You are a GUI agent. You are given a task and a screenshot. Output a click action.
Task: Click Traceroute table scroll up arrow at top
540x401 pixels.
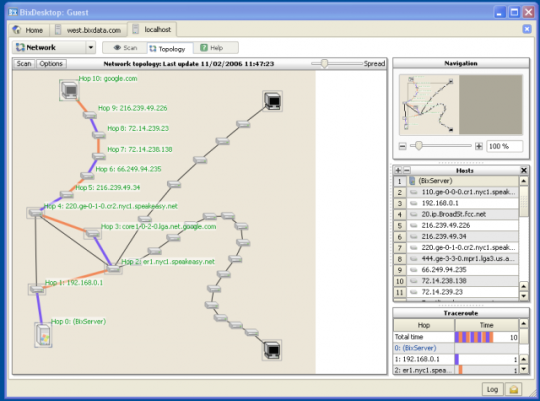[x=524, y=323]
